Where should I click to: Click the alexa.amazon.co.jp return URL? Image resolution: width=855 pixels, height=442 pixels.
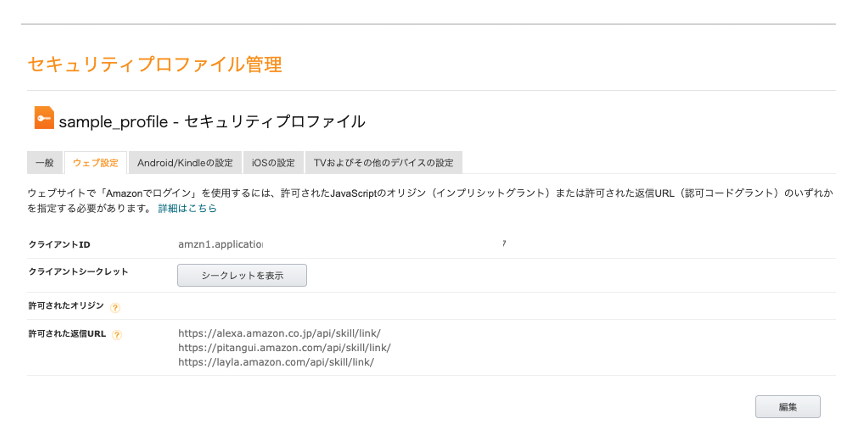click(279, 334)
